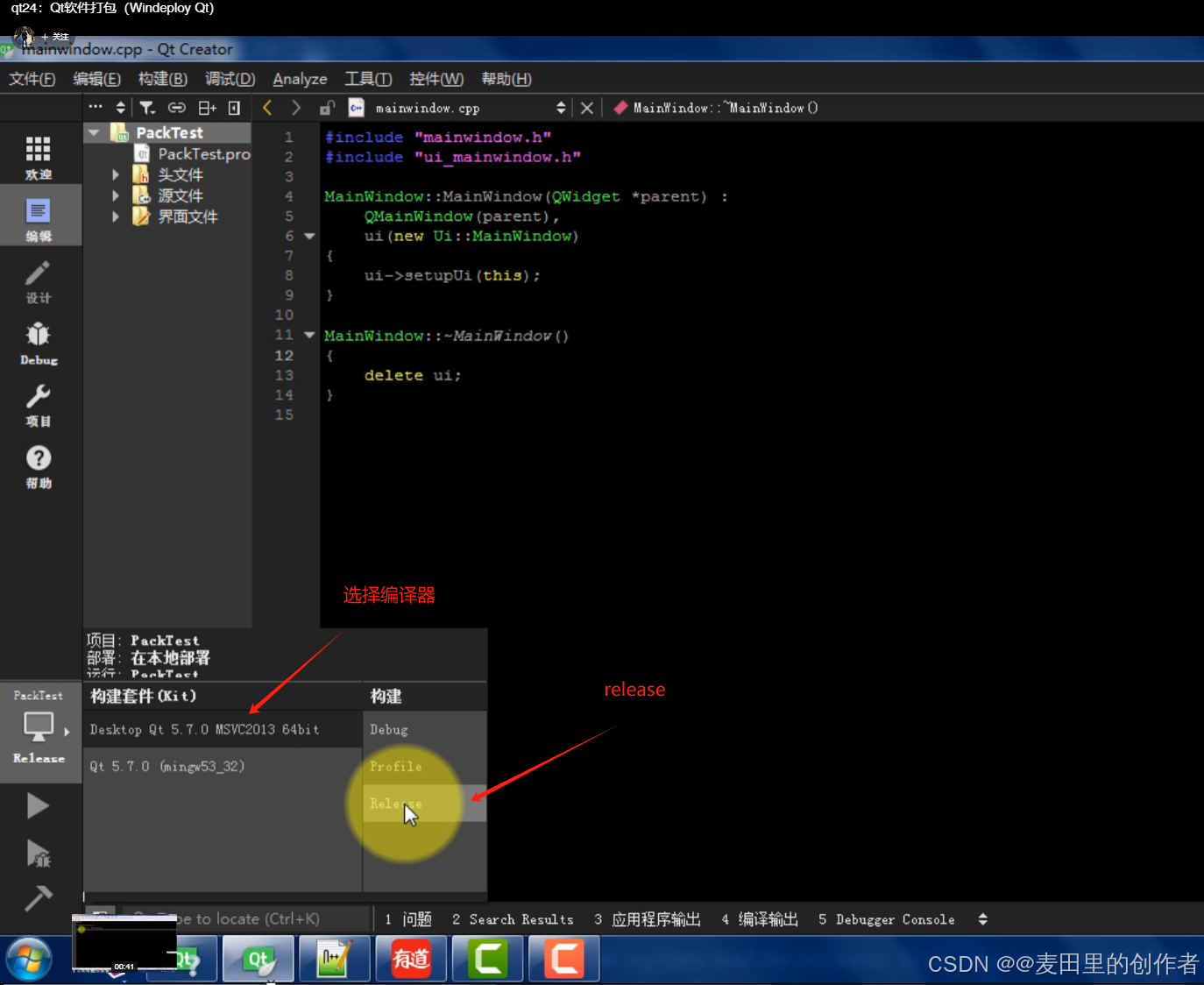Open the 设计 design mode
Viewport: 1204px width, 985px height.
39,281
